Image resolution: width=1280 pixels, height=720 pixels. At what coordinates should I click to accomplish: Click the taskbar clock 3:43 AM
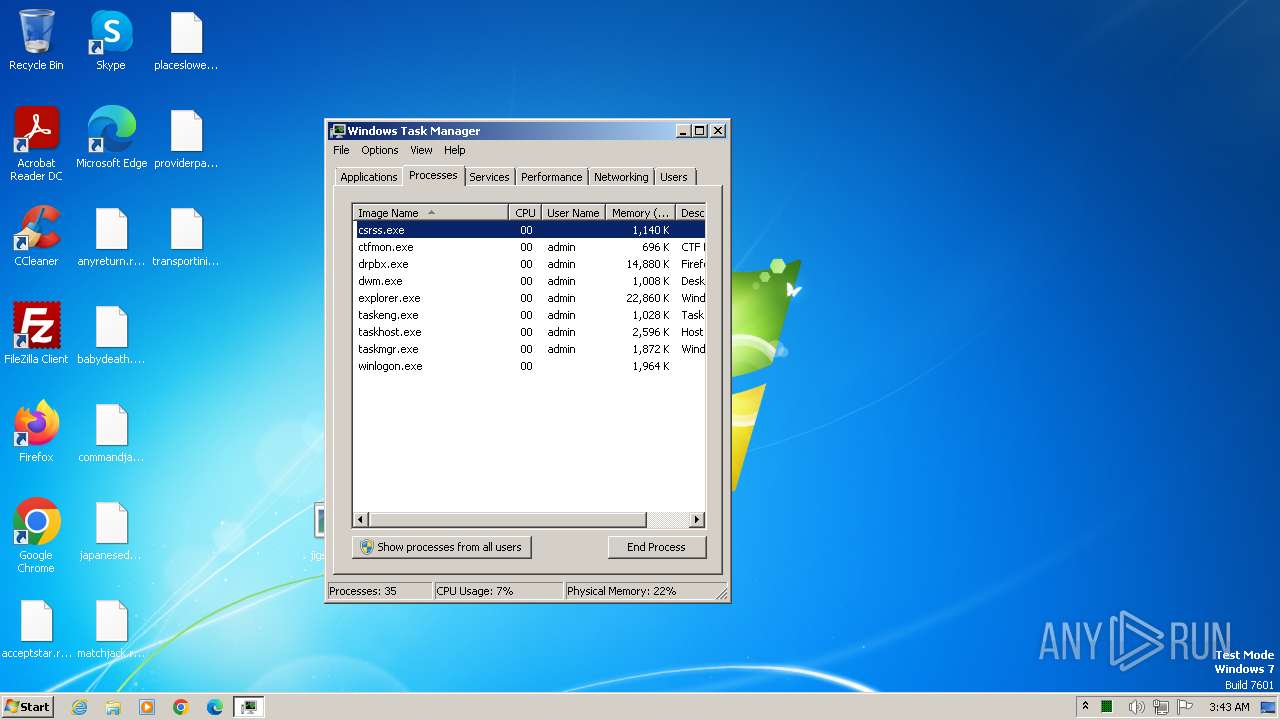click(1229, 707)
